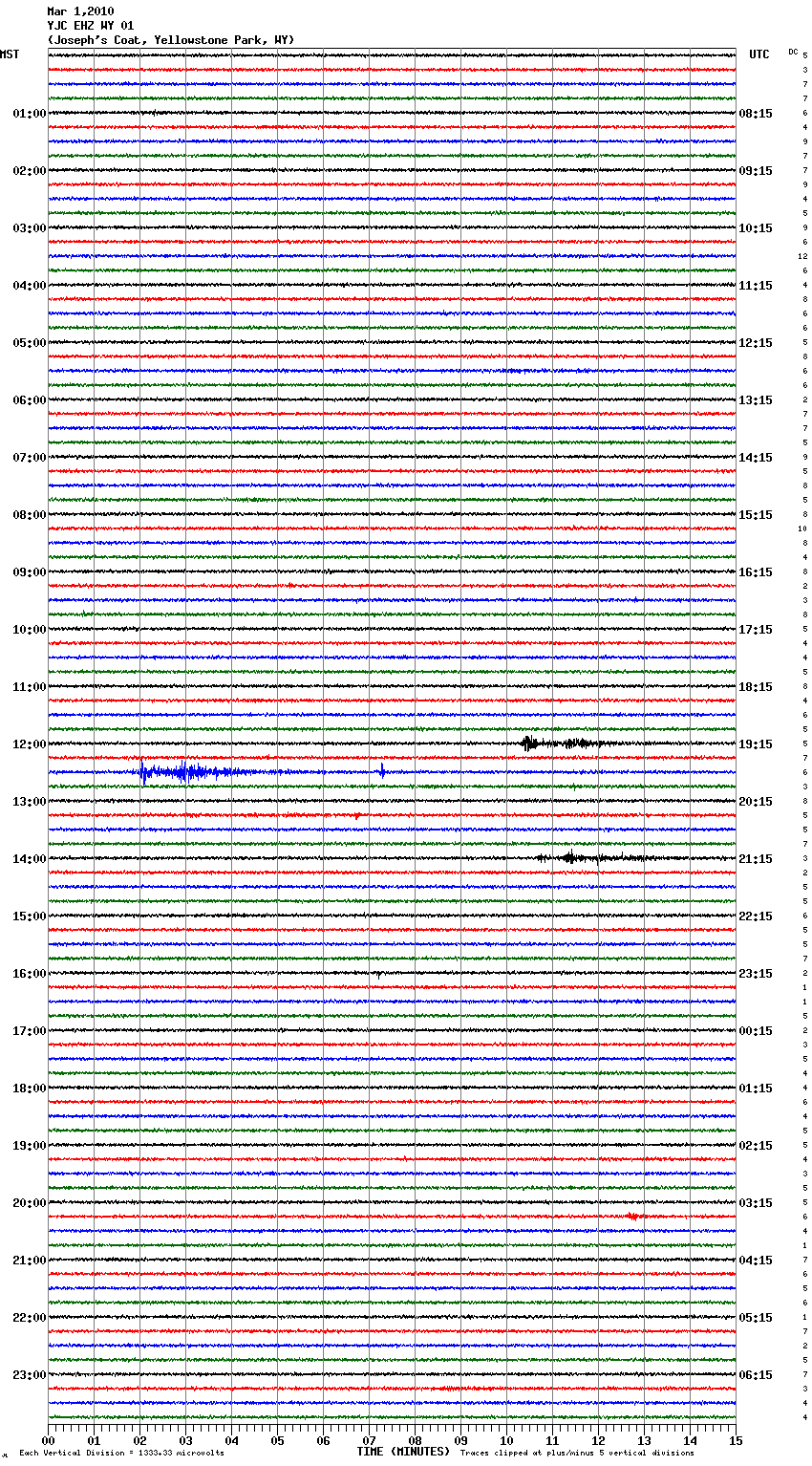Click the 08:15 UTC time label

756,114
